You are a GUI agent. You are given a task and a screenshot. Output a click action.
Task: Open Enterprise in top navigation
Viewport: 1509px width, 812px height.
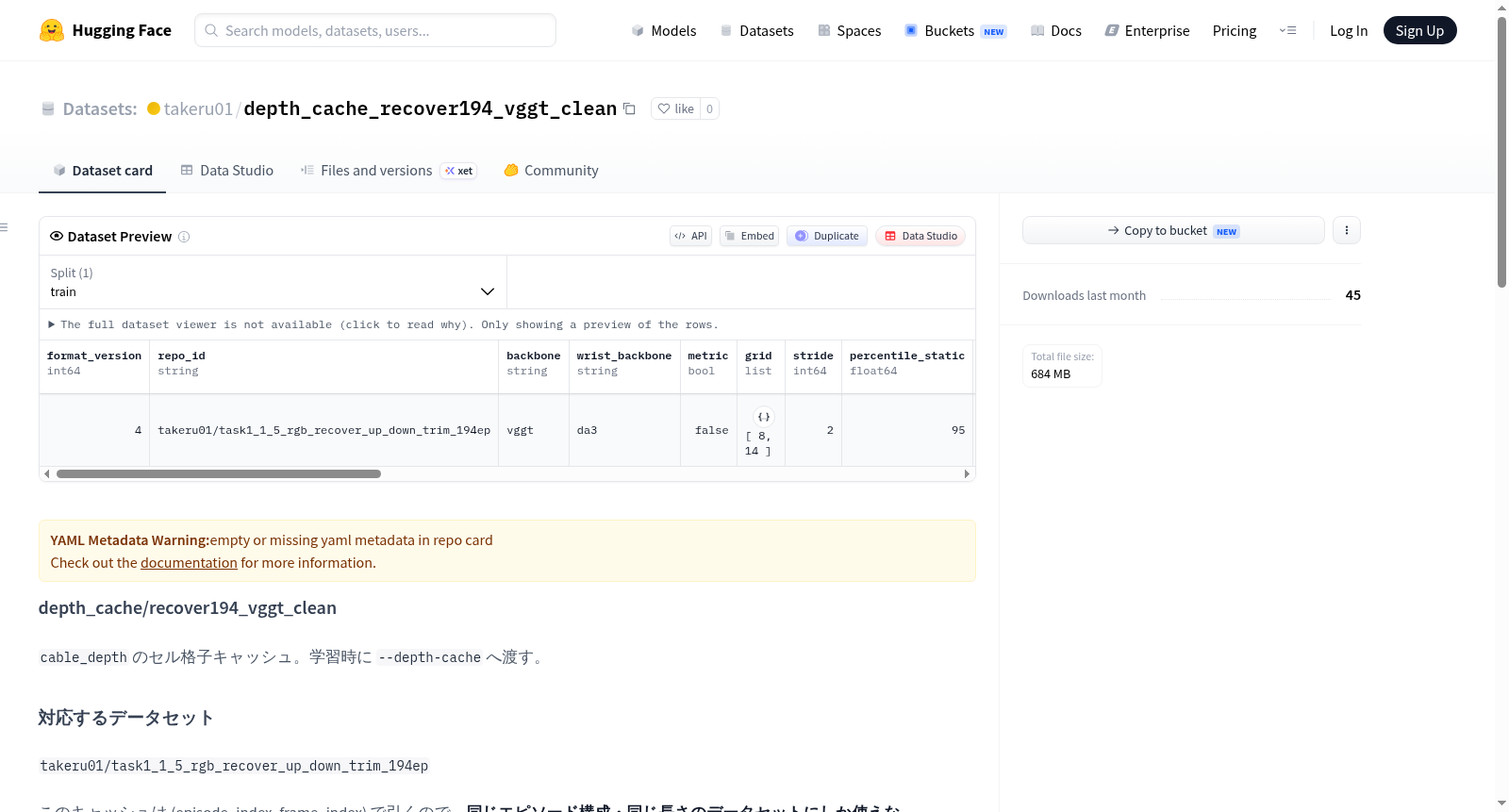pos(1147,31)
